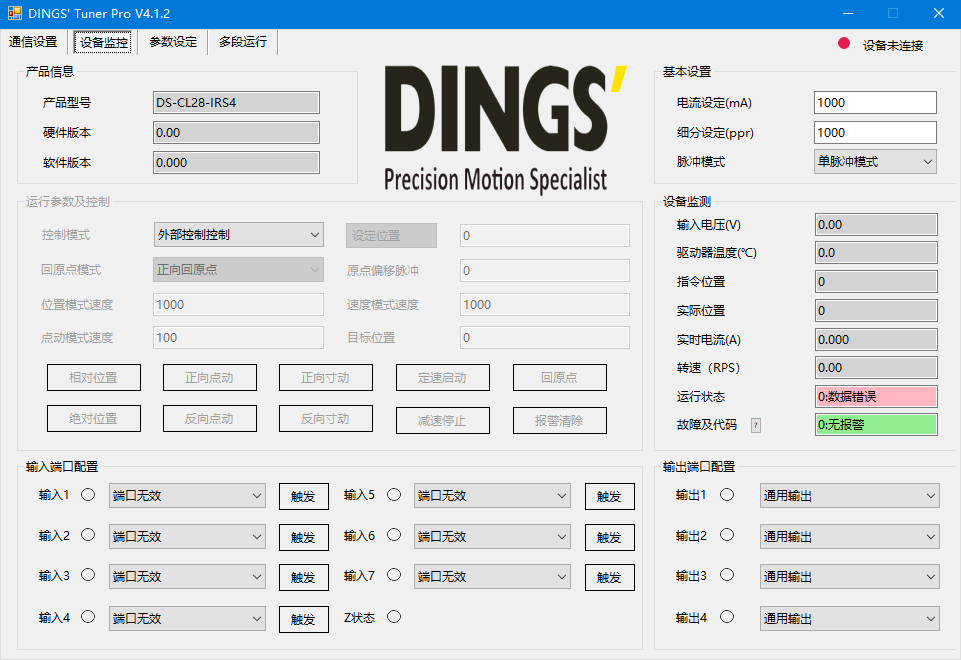
Task: Click the 触发 button for 输入4
Action: pos(303,619)
